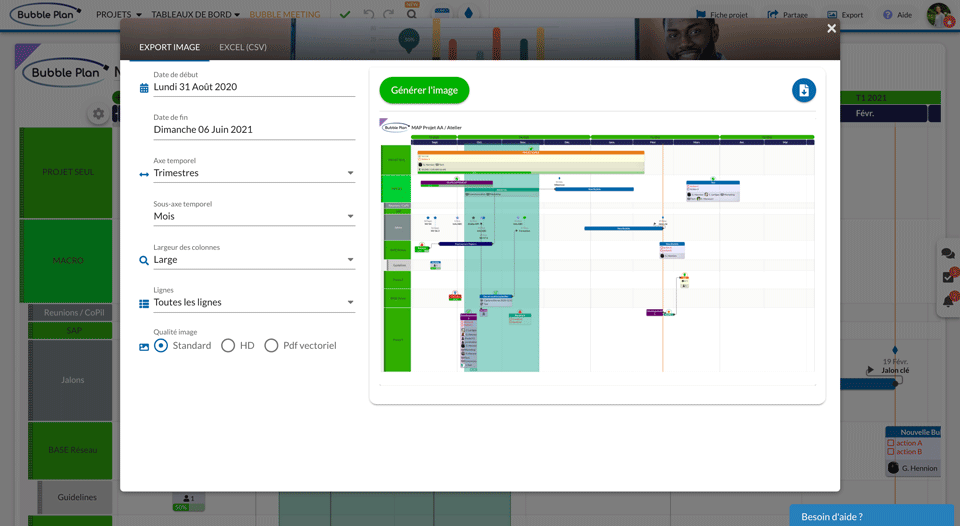Screen dimensions: 960x526
Task: Expand the Axe temporel Trimestres dropdown
Action: pyautogui.click(x=253, y=173)
